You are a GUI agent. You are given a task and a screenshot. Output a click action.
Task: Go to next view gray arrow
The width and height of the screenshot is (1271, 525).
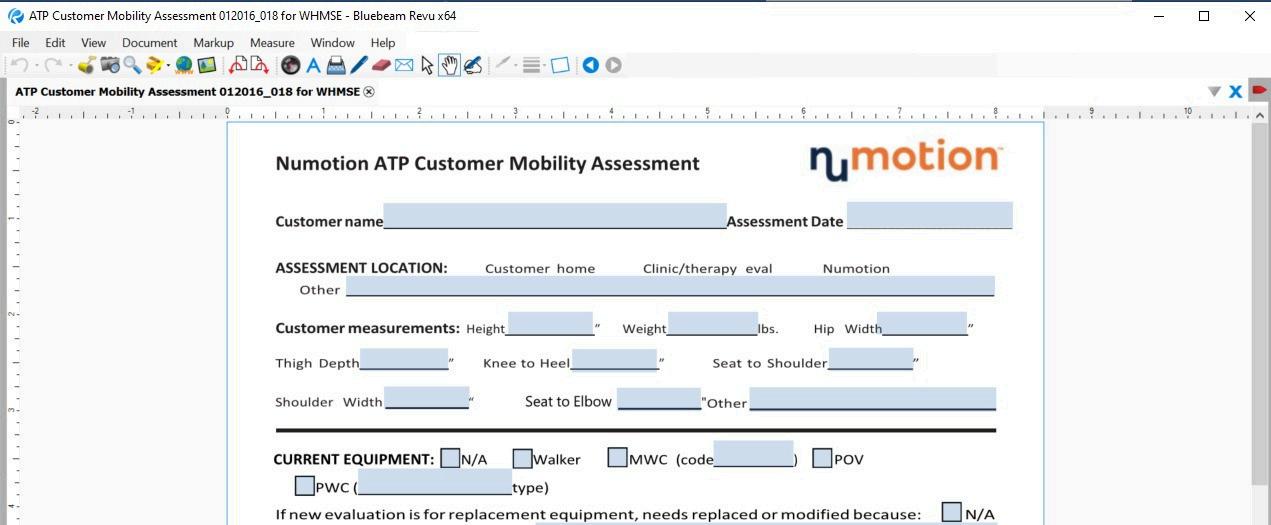point(613,65)
